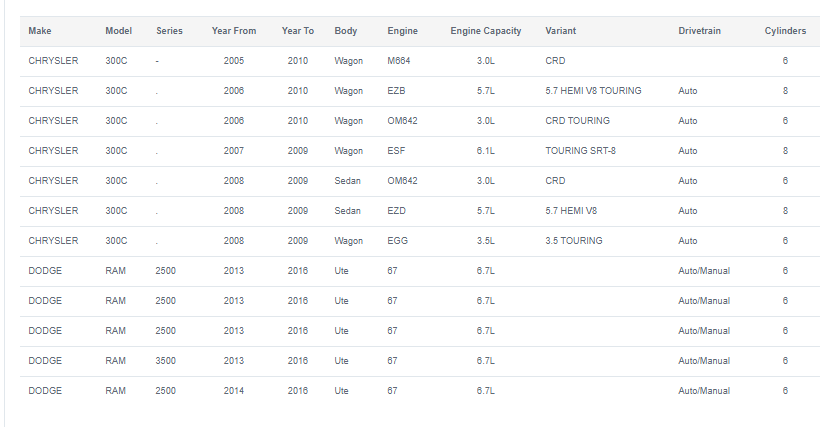The height and width of the screenshot is (427, 834).
Task: Click the 3500 series cell
Action: (165, 361)
